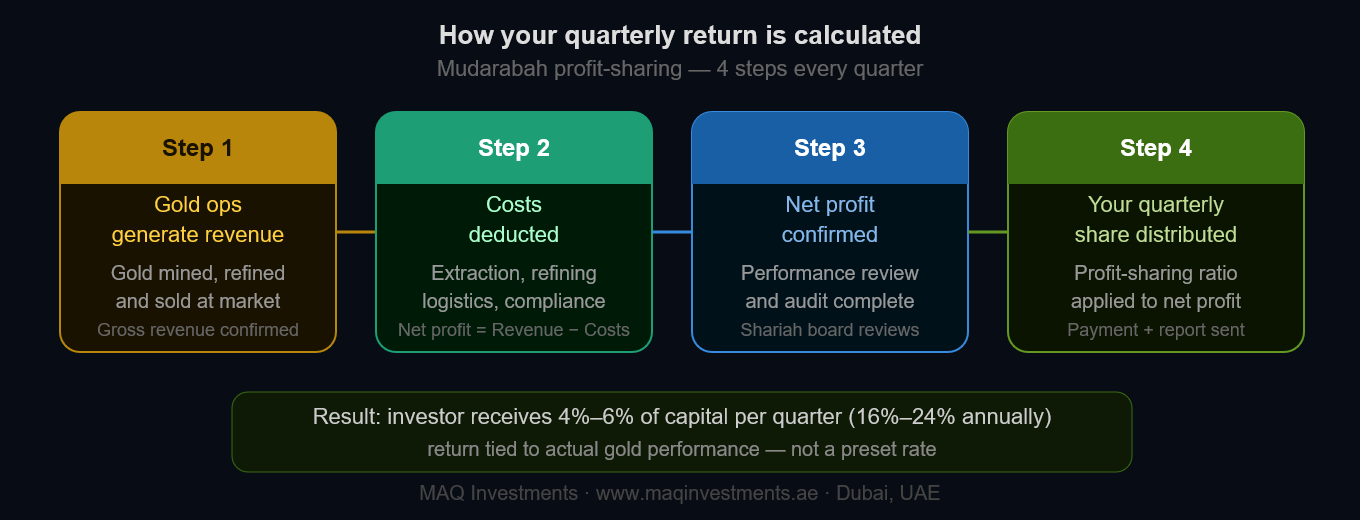The image size is (1360, 520).
Task: Select the Step 4 green header
Action: (1156, 148)
